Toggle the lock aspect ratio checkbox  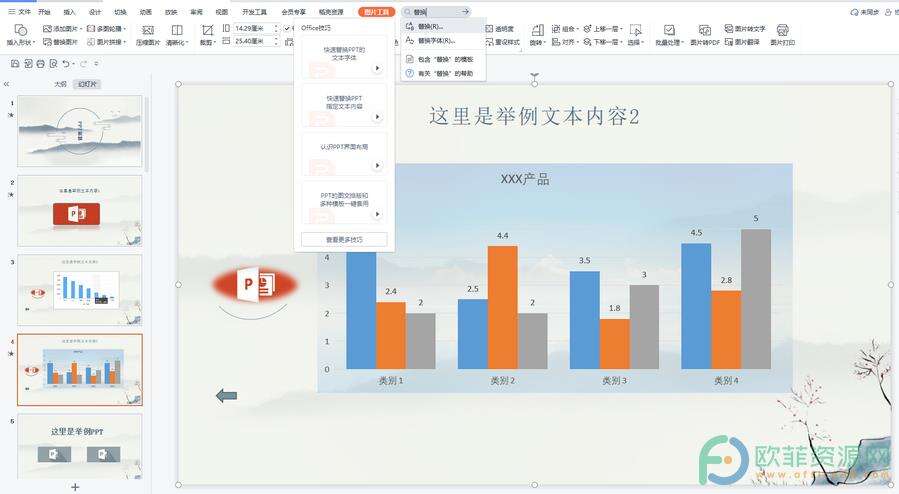(287, 28)
